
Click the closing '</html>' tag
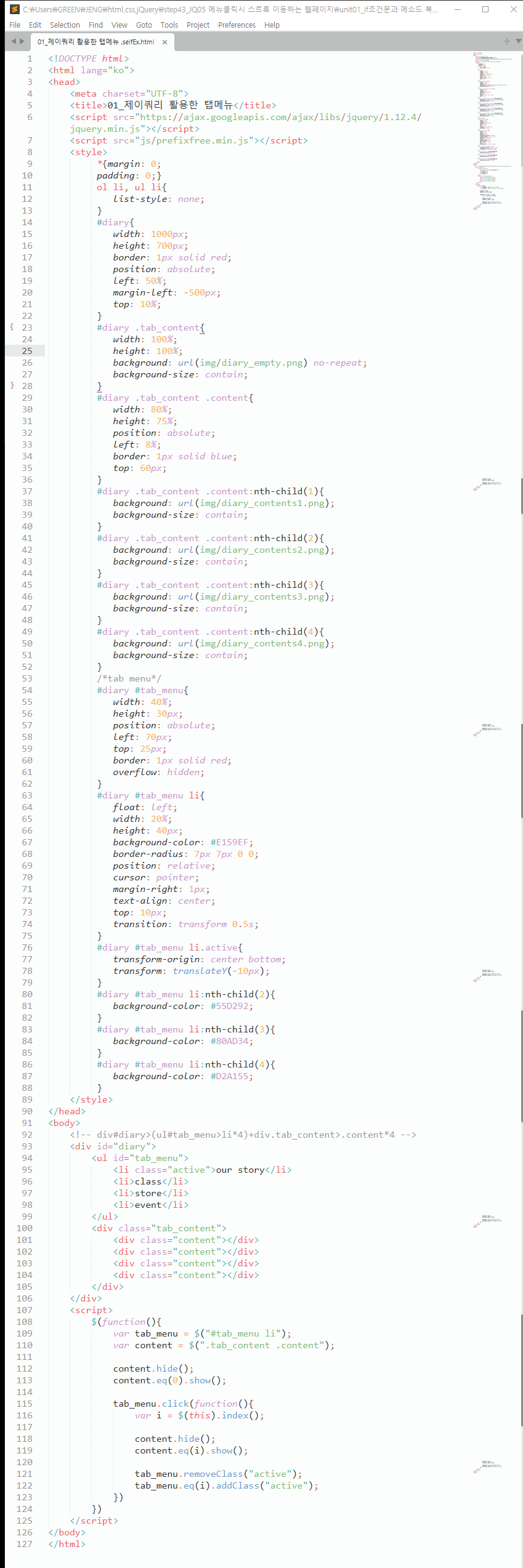point(67,1544)
